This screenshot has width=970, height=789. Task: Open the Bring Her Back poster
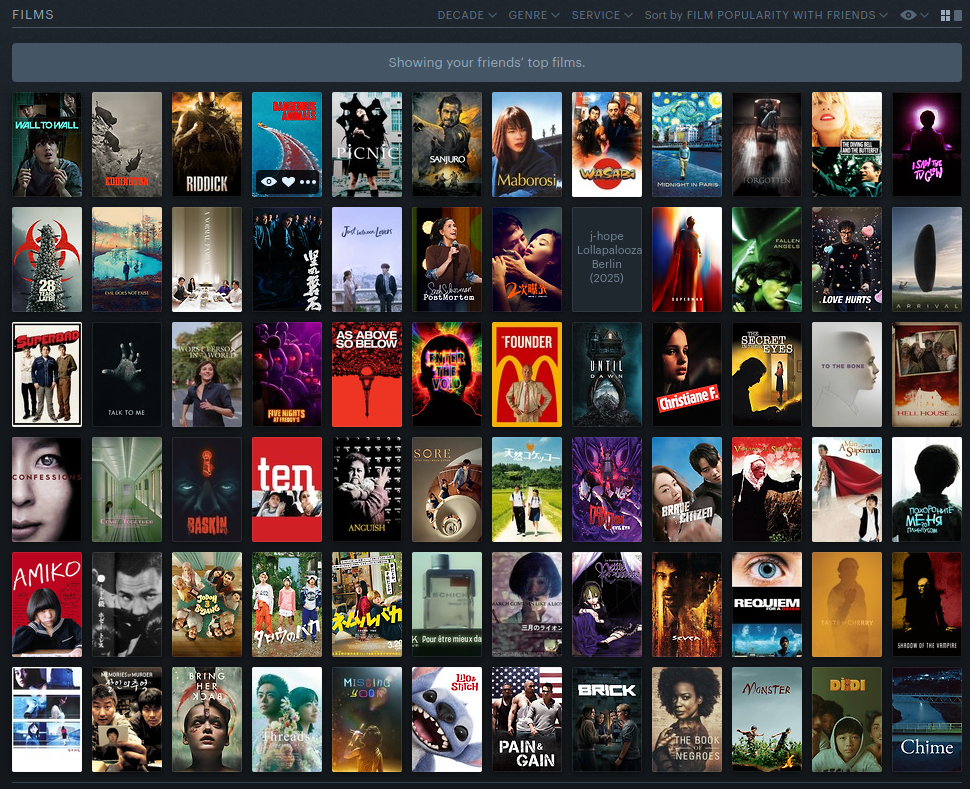207,720
